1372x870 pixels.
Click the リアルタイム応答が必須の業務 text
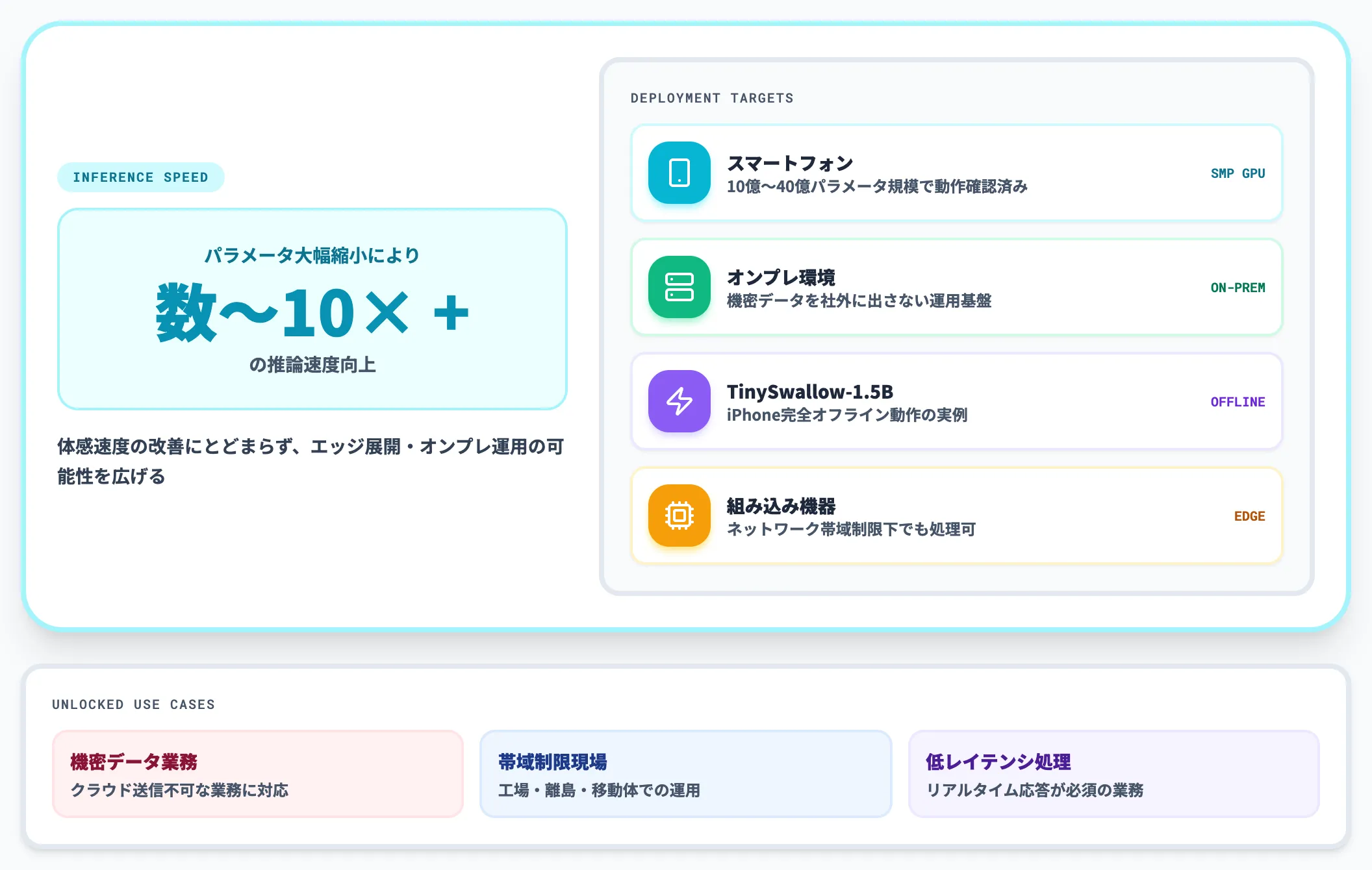(x=1034, y=791)
